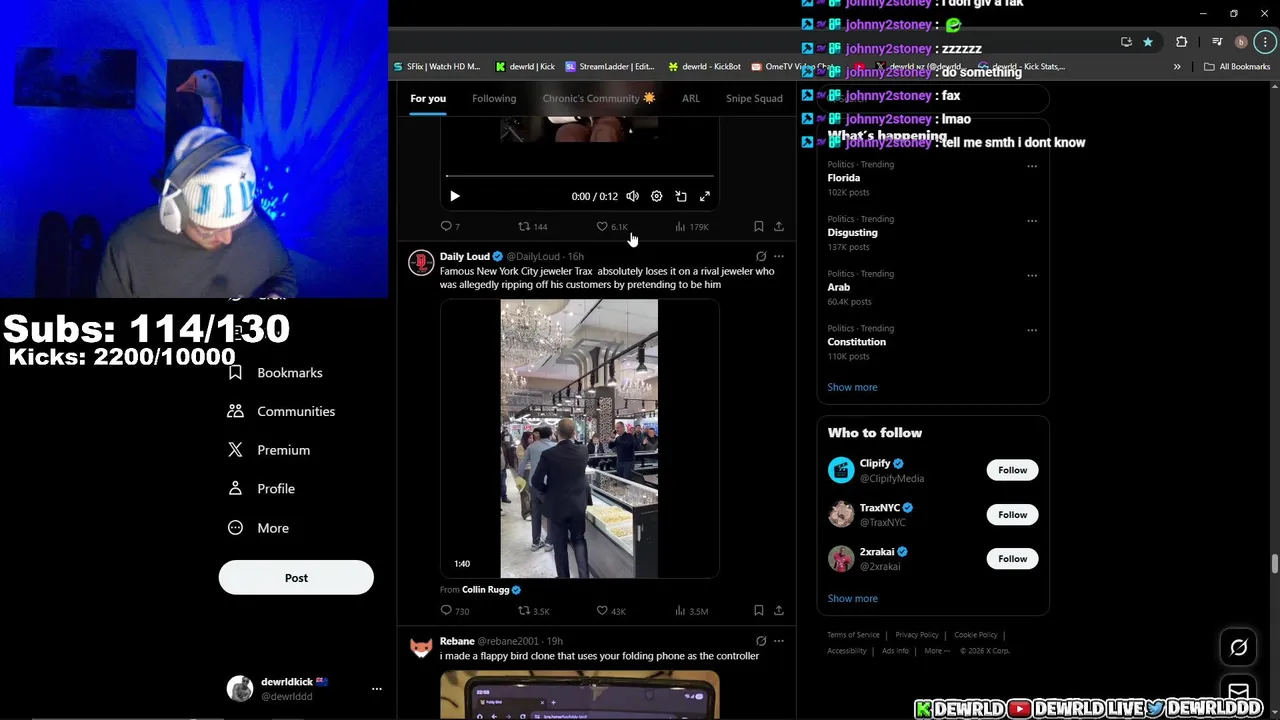Open Collin Rugg source link

point(491,590)
